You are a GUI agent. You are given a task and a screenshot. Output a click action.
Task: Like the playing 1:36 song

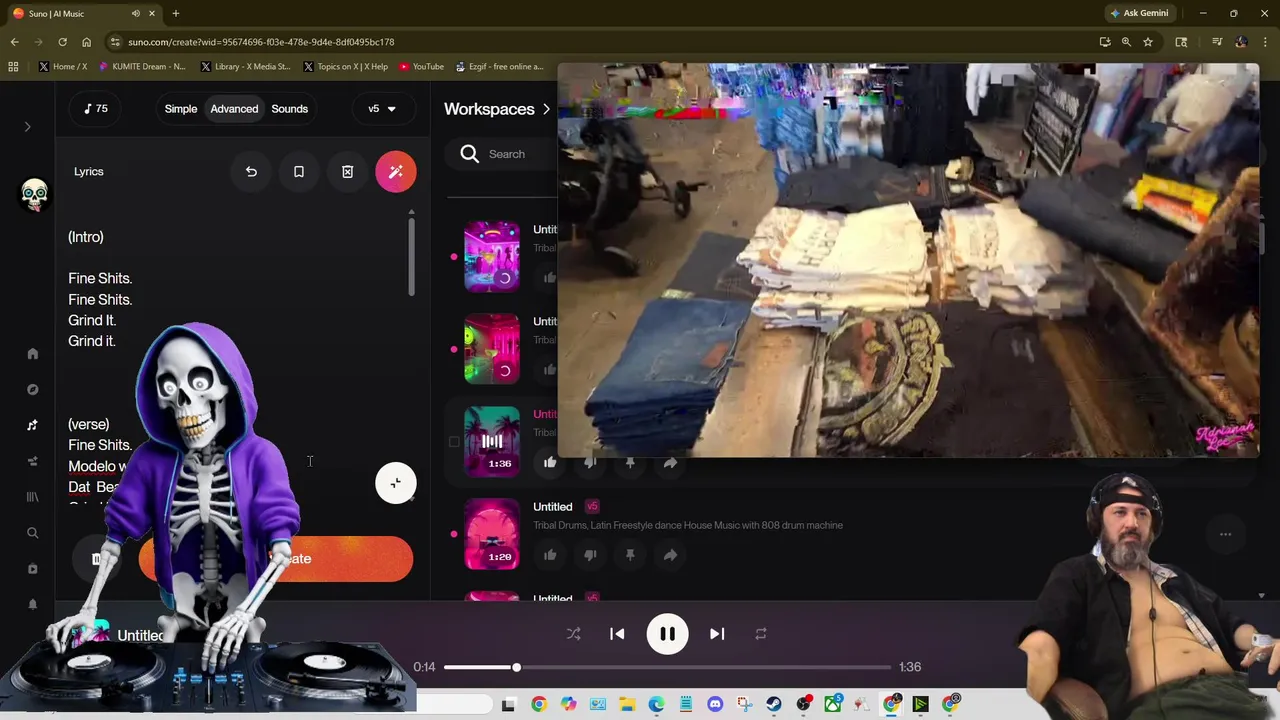(x=550, y=462)
